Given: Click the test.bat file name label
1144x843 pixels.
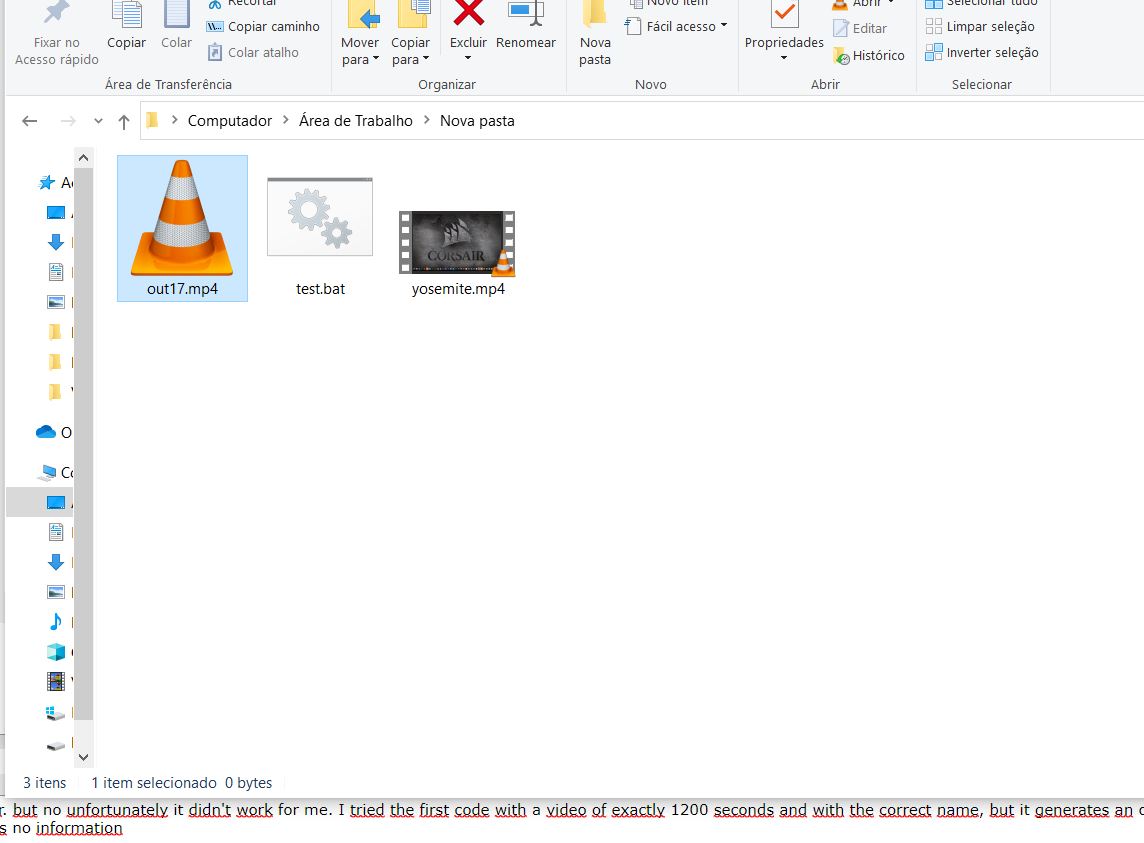Looking at the screenshot, I should [320, 289].
